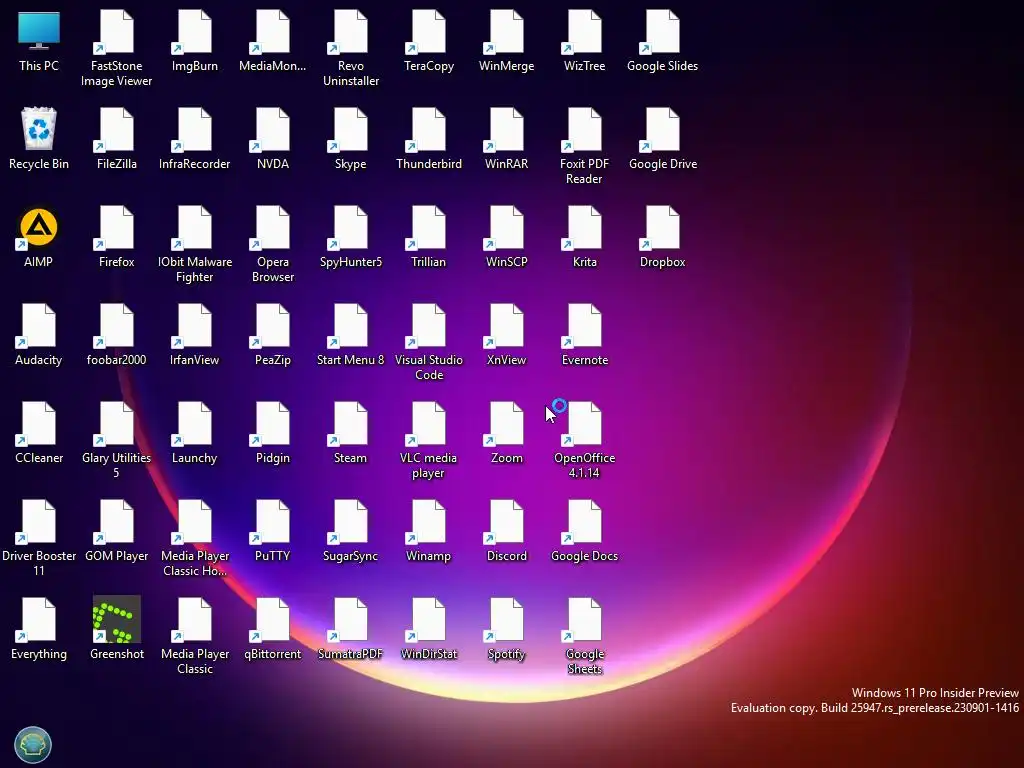The image size is (1024, 768).
Task: Open the shell start button orb
Action: tap(33, 744)
